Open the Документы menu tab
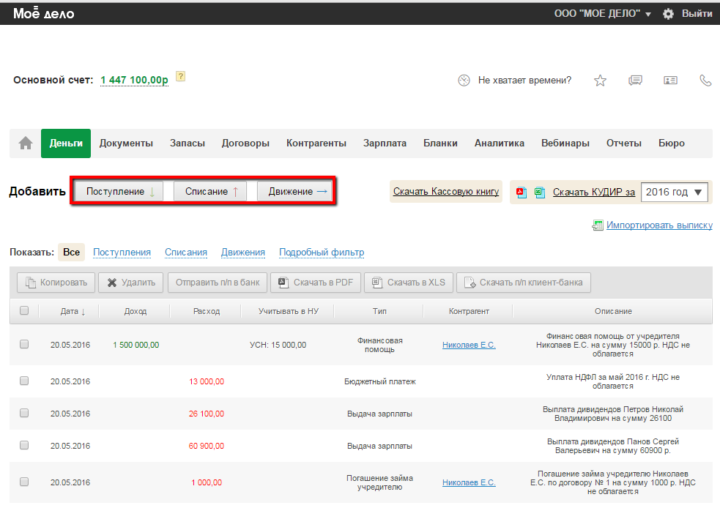Image resolution: width=720 pixels, height=508 pixels. [126, 143]
